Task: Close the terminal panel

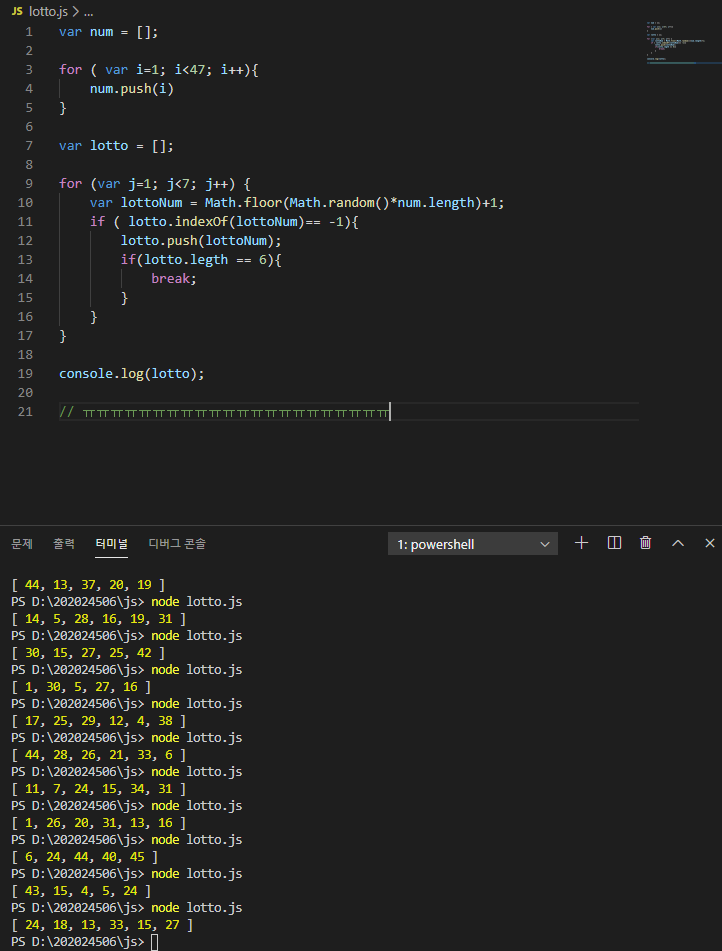Action: pyautogui.click(x=710, y=543)
